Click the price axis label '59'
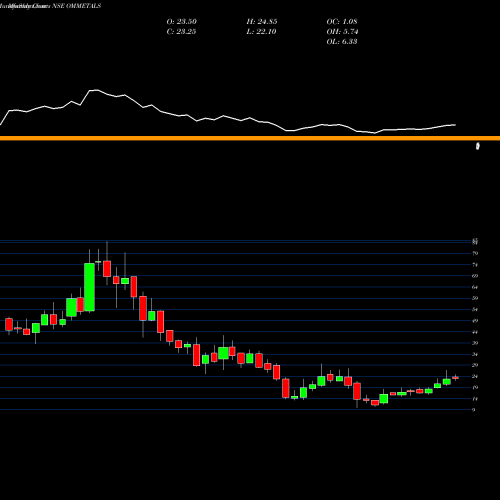The image size is (500, 500). [475, 298]
